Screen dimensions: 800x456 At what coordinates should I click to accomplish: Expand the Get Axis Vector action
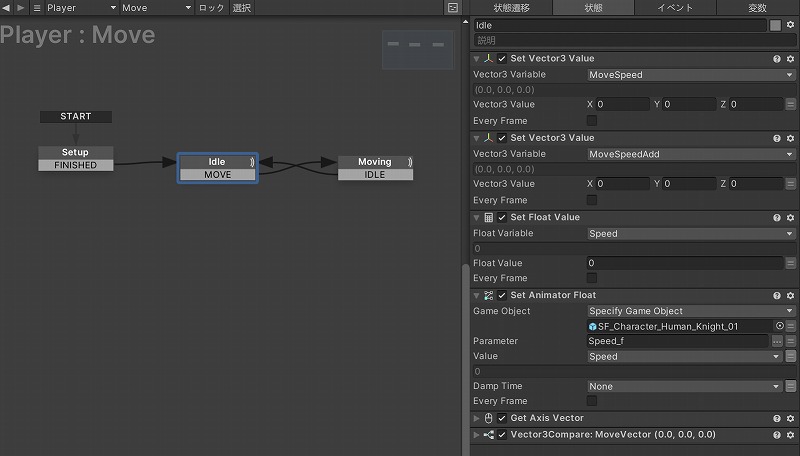(477, 418)
